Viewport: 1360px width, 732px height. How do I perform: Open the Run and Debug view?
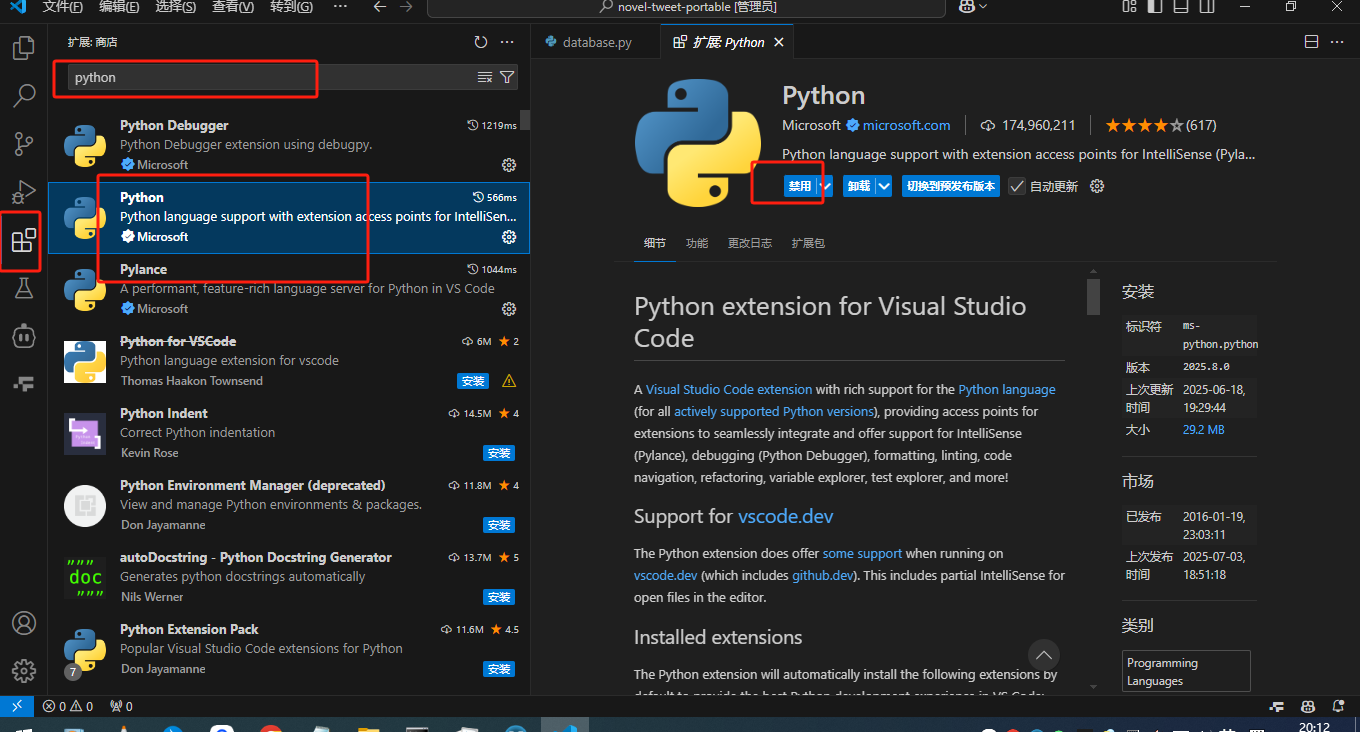click(x=23, y=191)
